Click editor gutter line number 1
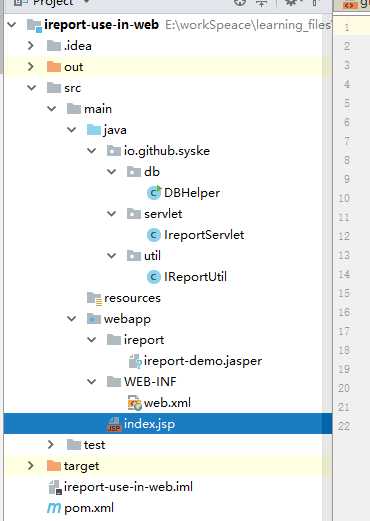The width and height of the screenshot is (370, 521). pos(347,27)
